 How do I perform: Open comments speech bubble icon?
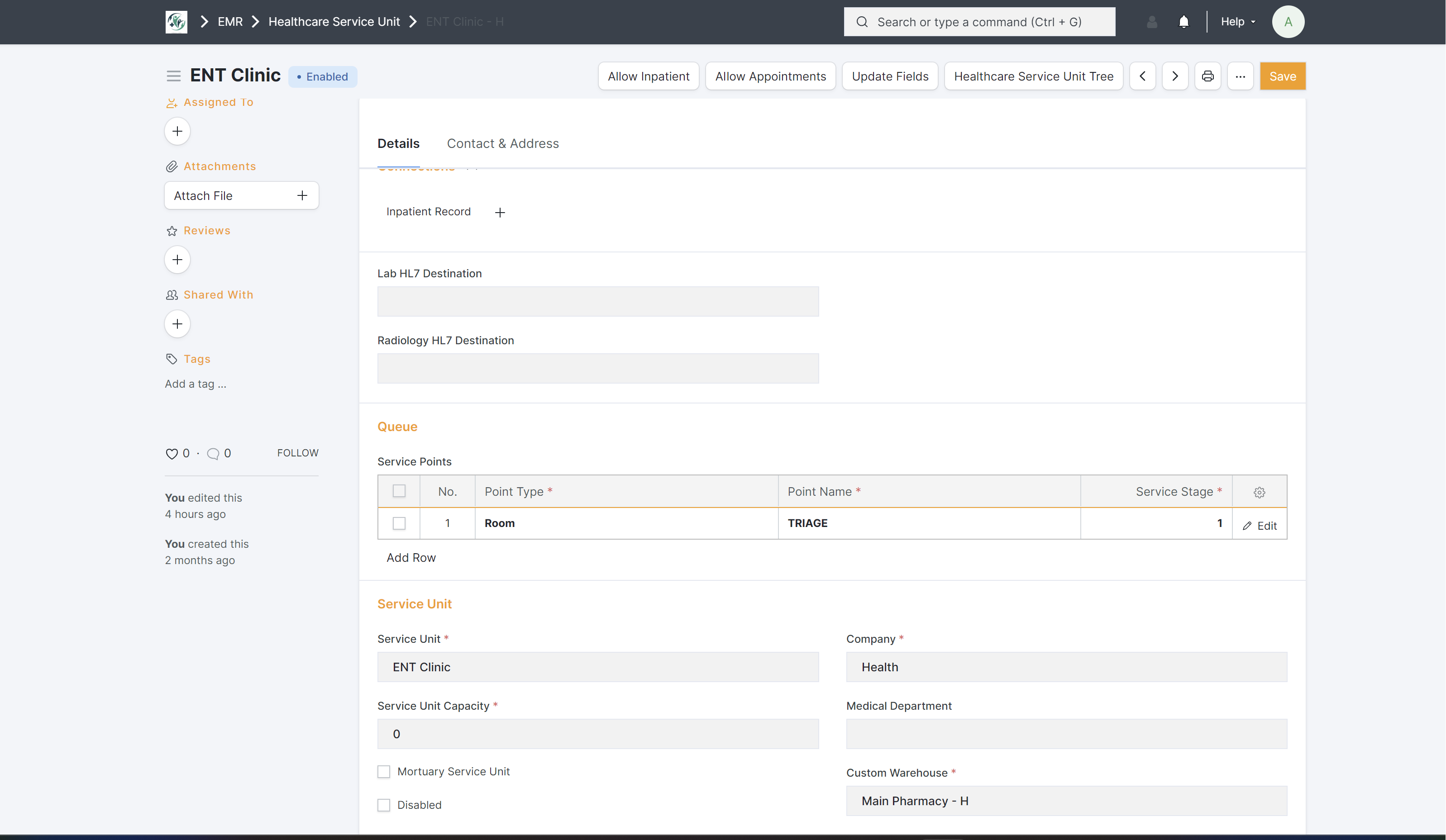coord(213,454)
